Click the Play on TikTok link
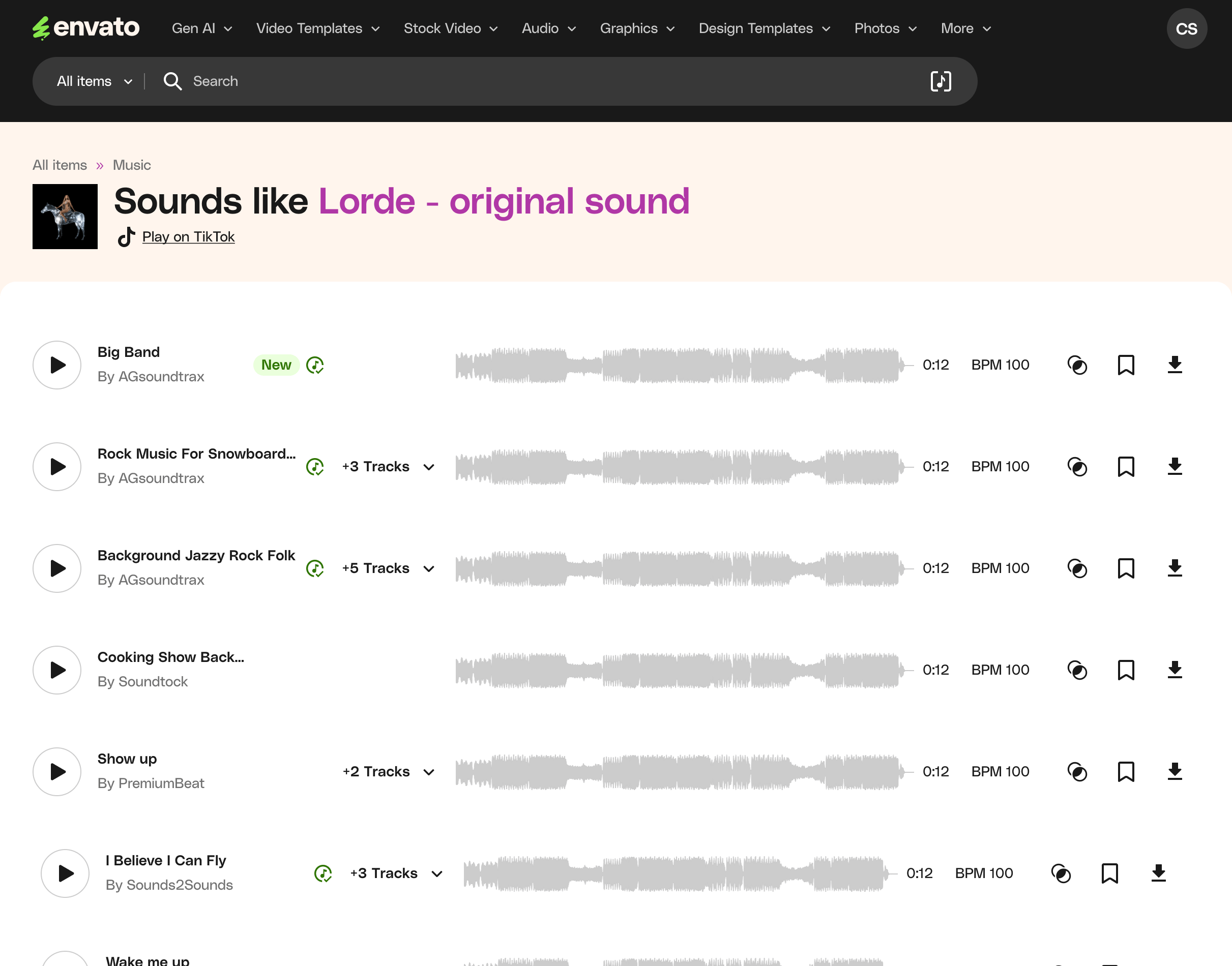Viewport: 1232px width, 966px height. (x=188, y=237)
